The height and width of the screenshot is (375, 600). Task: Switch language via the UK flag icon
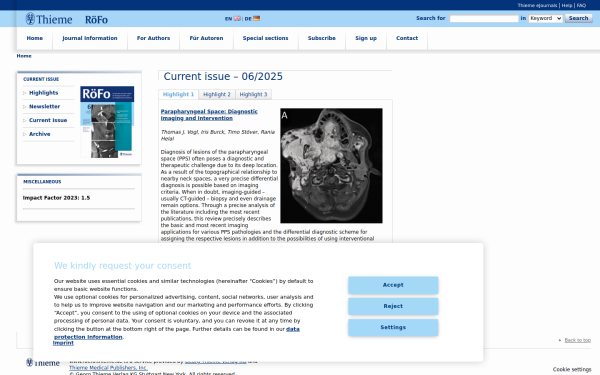click(x=237, y=18)
